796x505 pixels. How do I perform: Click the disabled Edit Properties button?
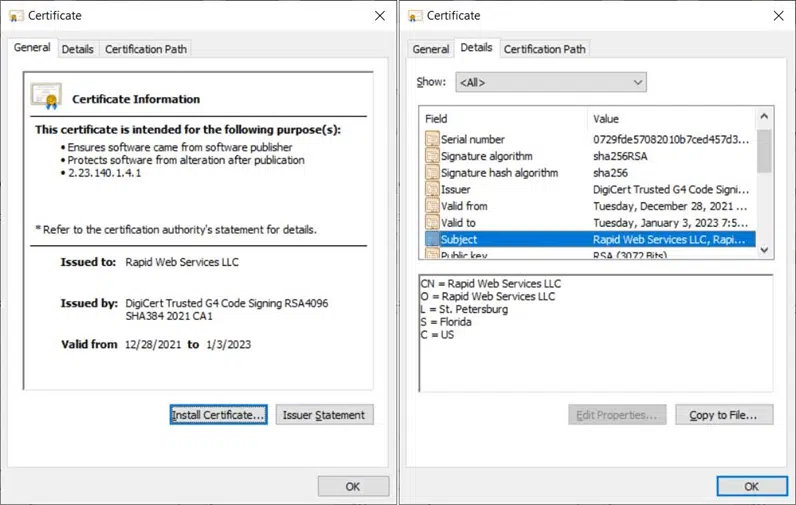[x=617, y=415]
